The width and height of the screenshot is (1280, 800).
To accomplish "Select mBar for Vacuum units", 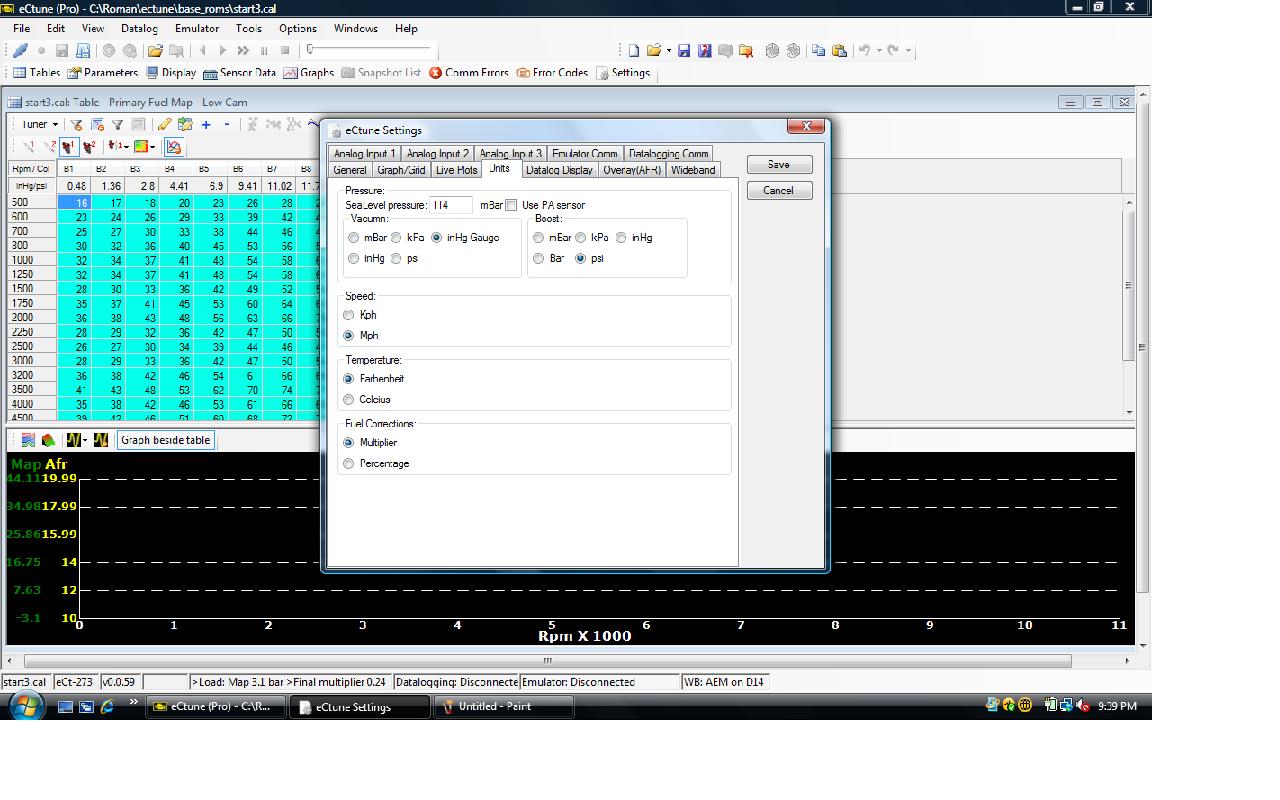I will coord(353,238).
